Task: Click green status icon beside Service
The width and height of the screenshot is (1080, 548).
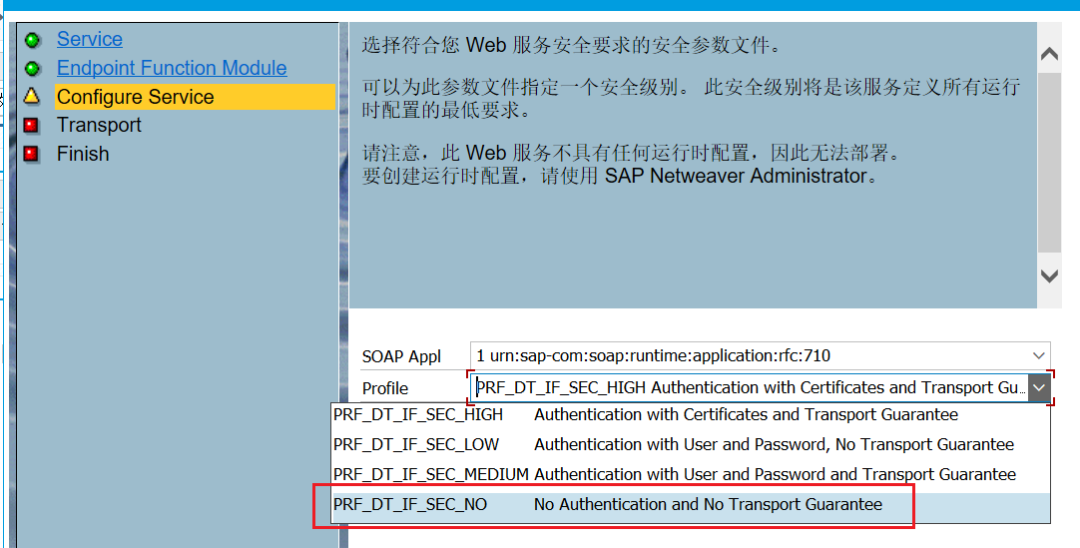Action: click(x=32, y=40)
